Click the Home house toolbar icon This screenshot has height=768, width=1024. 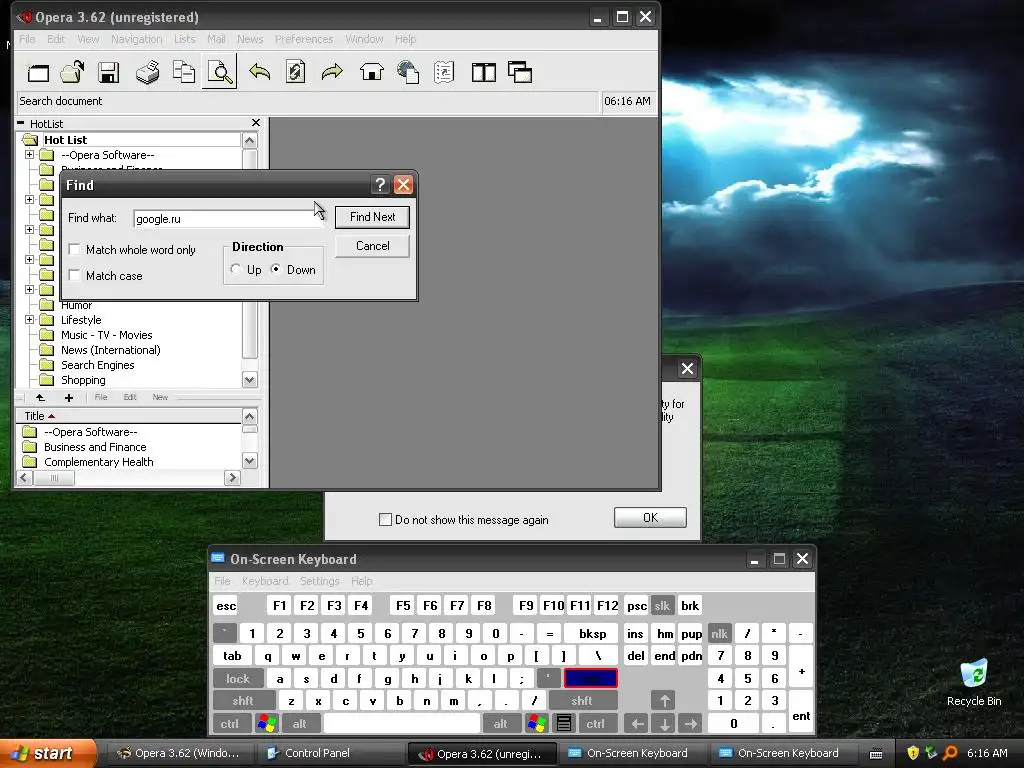click(372, 72)
